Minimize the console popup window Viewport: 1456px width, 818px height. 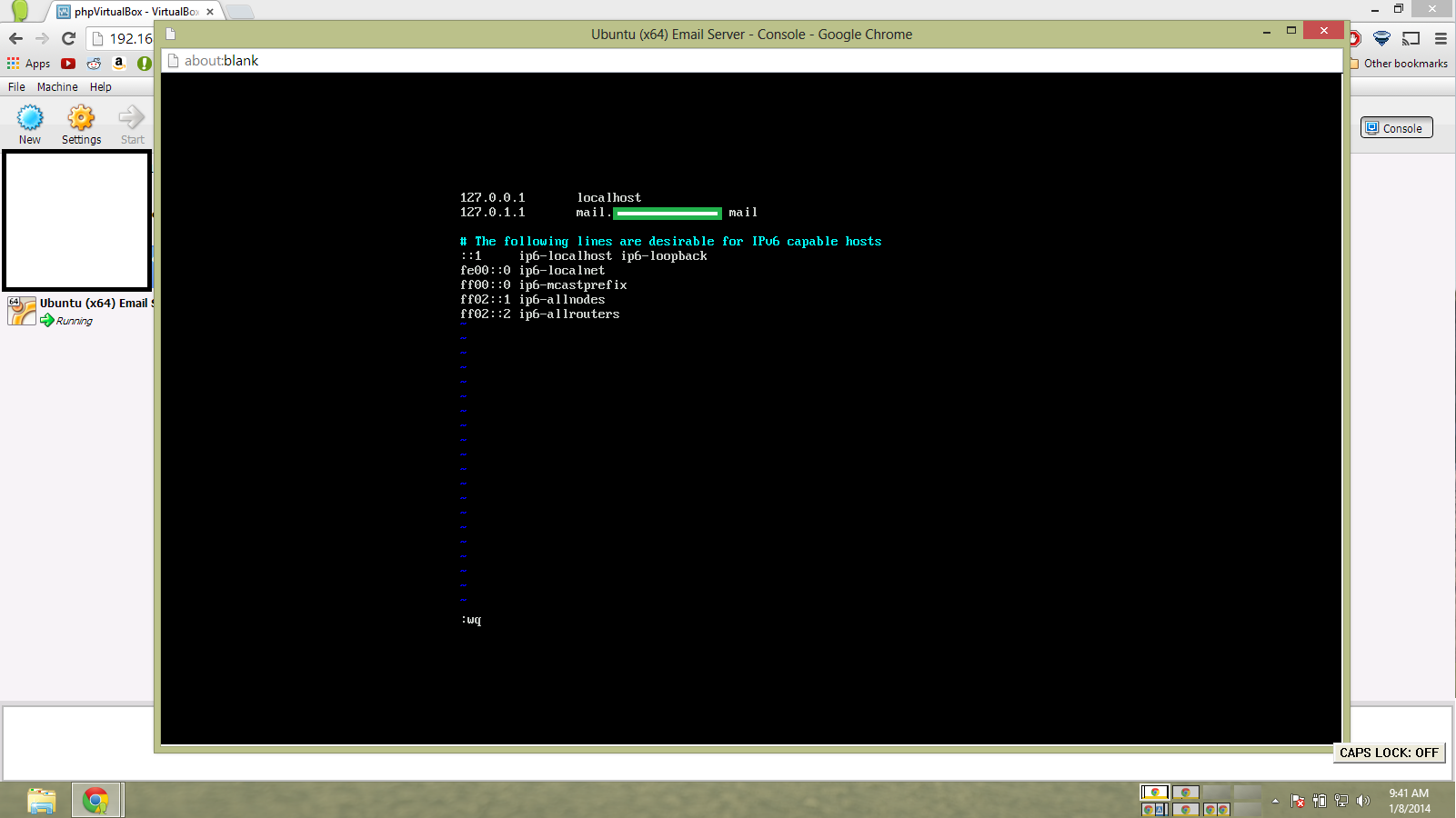point(1266,31)
